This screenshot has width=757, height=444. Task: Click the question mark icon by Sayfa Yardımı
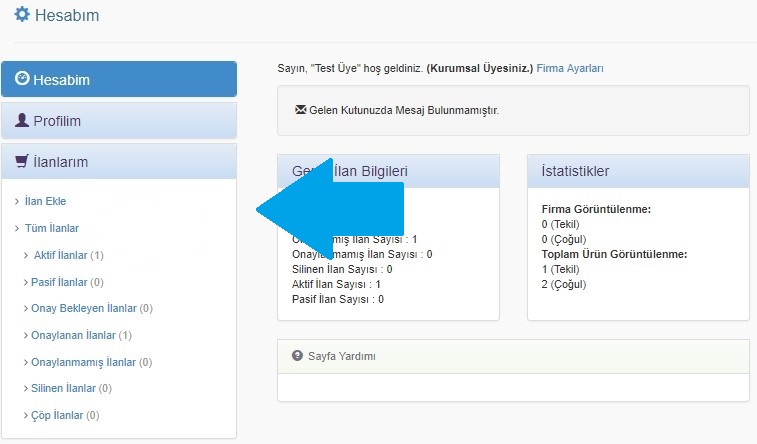point(297,356)
